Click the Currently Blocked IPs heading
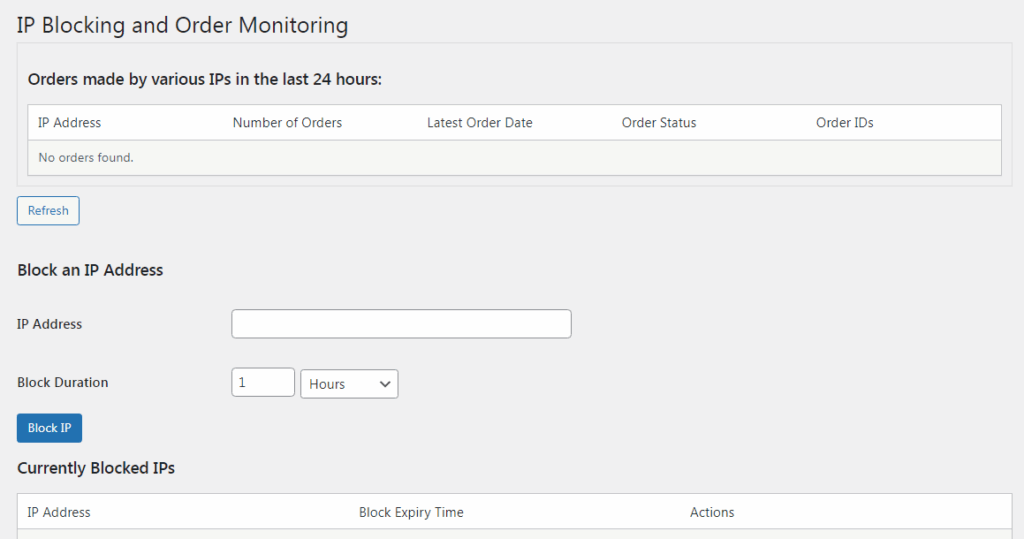The image size is (1024, 539). tap(96, 468)
